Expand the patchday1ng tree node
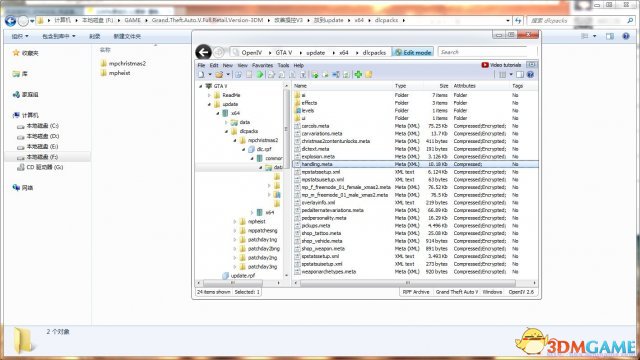 (235, 240)
